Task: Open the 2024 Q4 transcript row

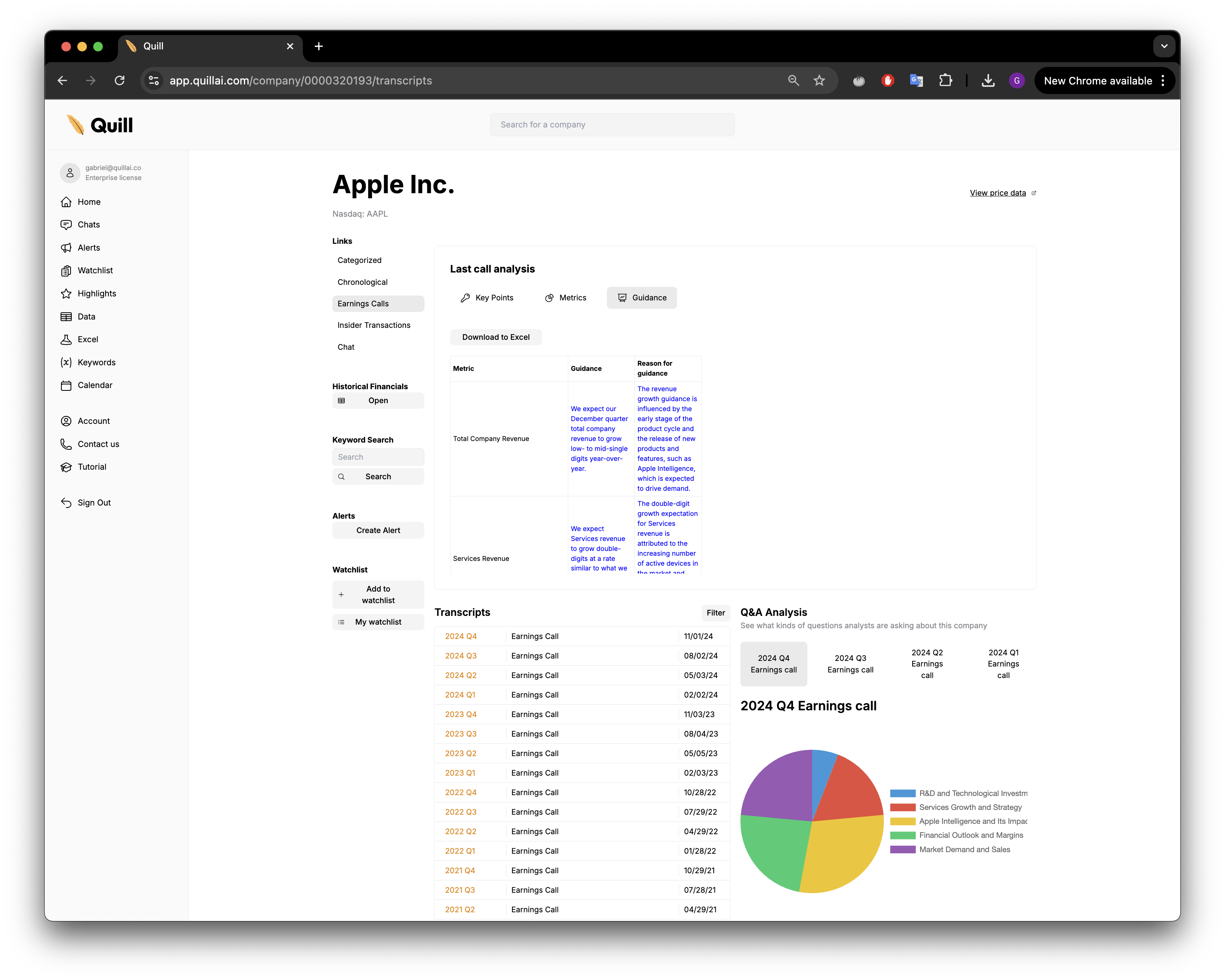Action: click(582, 636)
